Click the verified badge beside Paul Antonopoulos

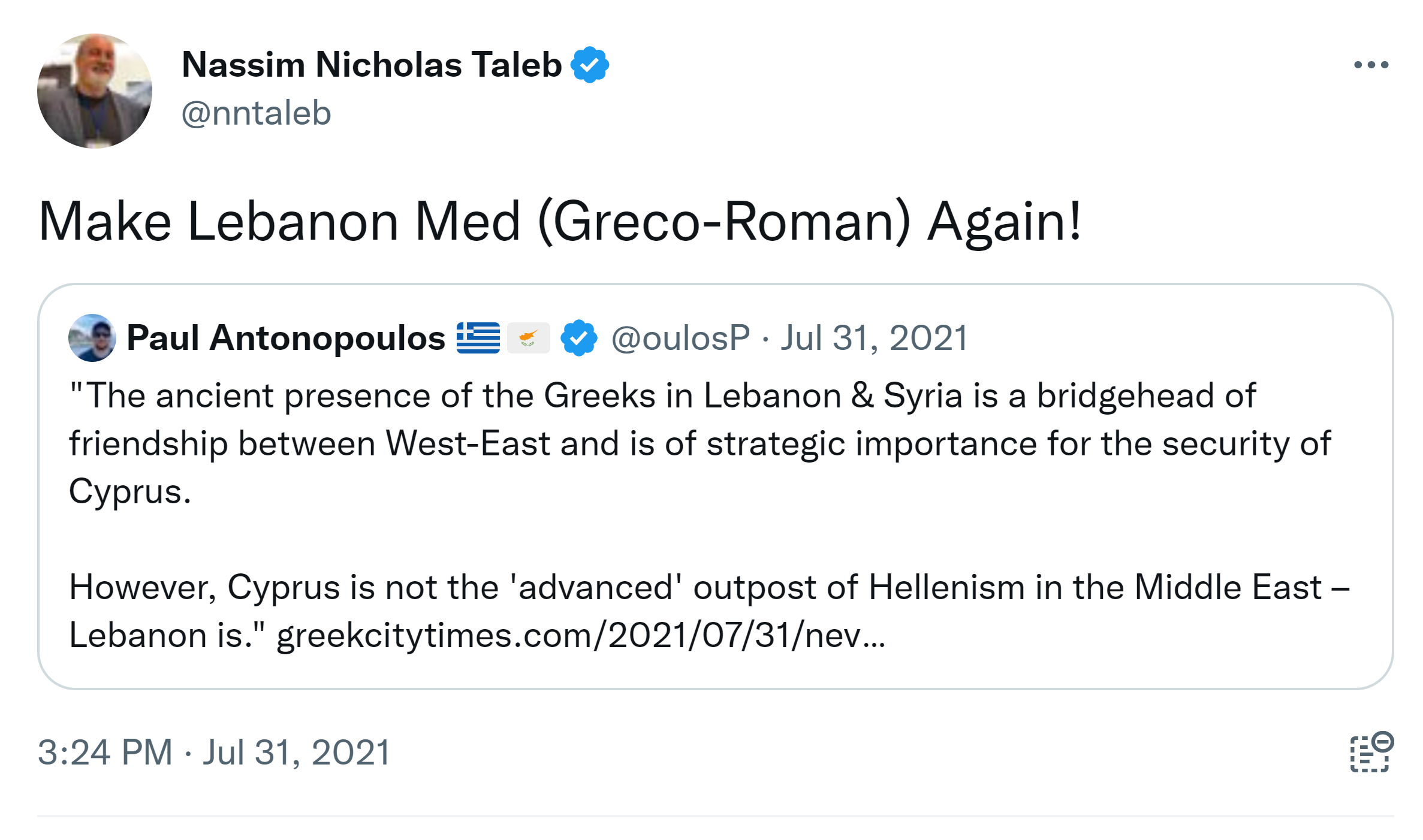point(578,338)
